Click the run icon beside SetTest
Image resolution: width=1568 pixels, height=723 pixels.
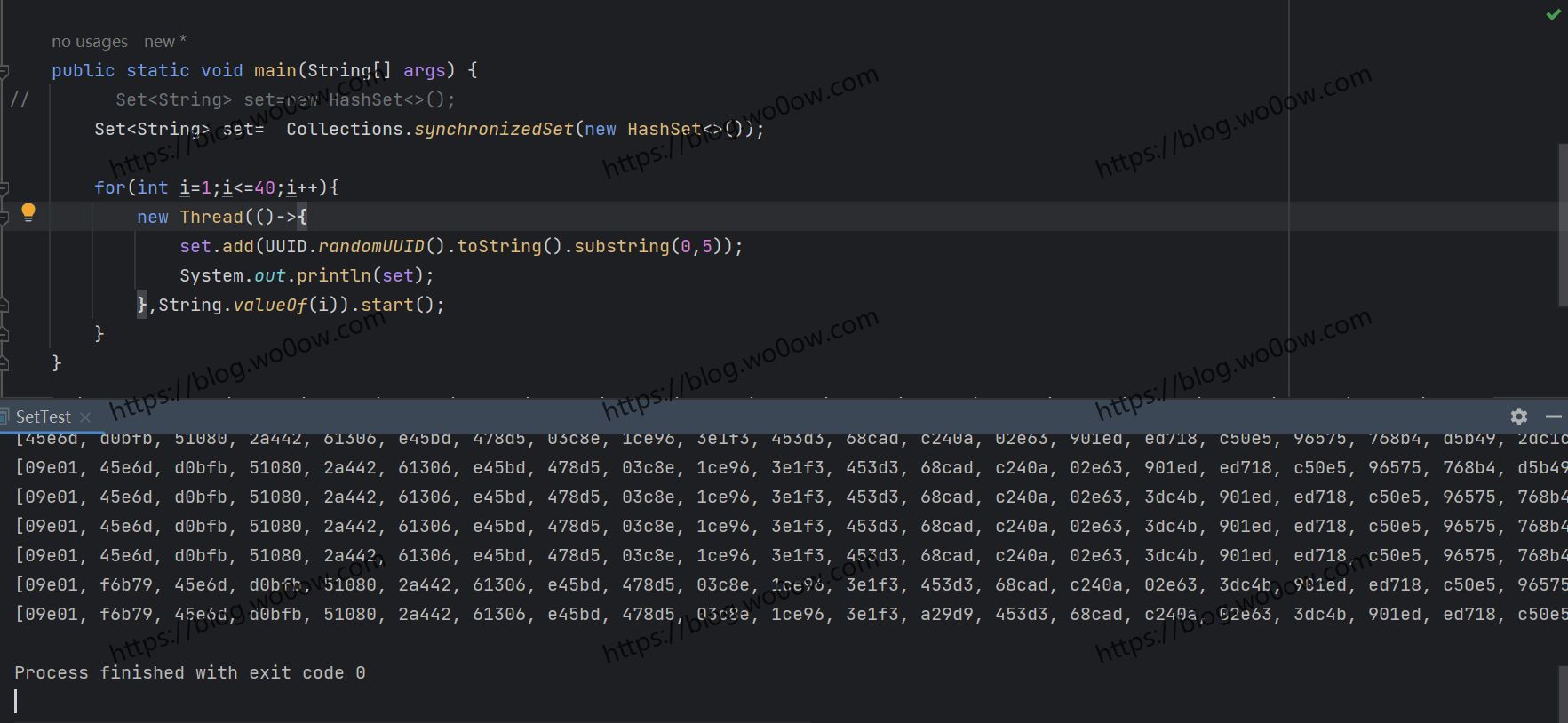pos(4,417)
